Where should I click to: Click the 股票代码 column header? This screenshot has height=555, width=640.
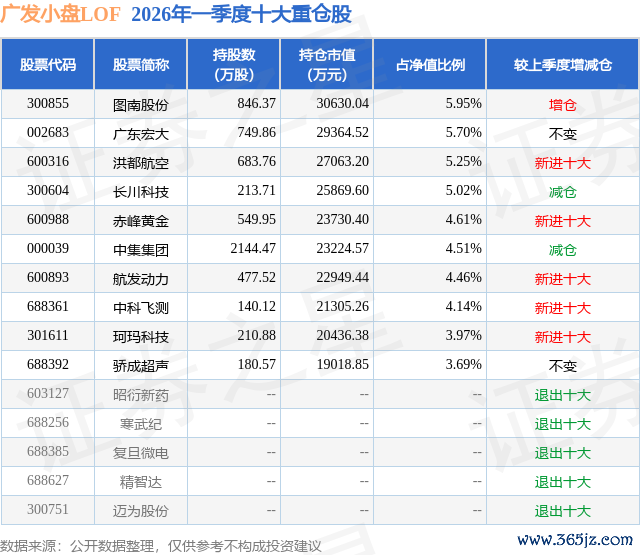click(48, 64)
